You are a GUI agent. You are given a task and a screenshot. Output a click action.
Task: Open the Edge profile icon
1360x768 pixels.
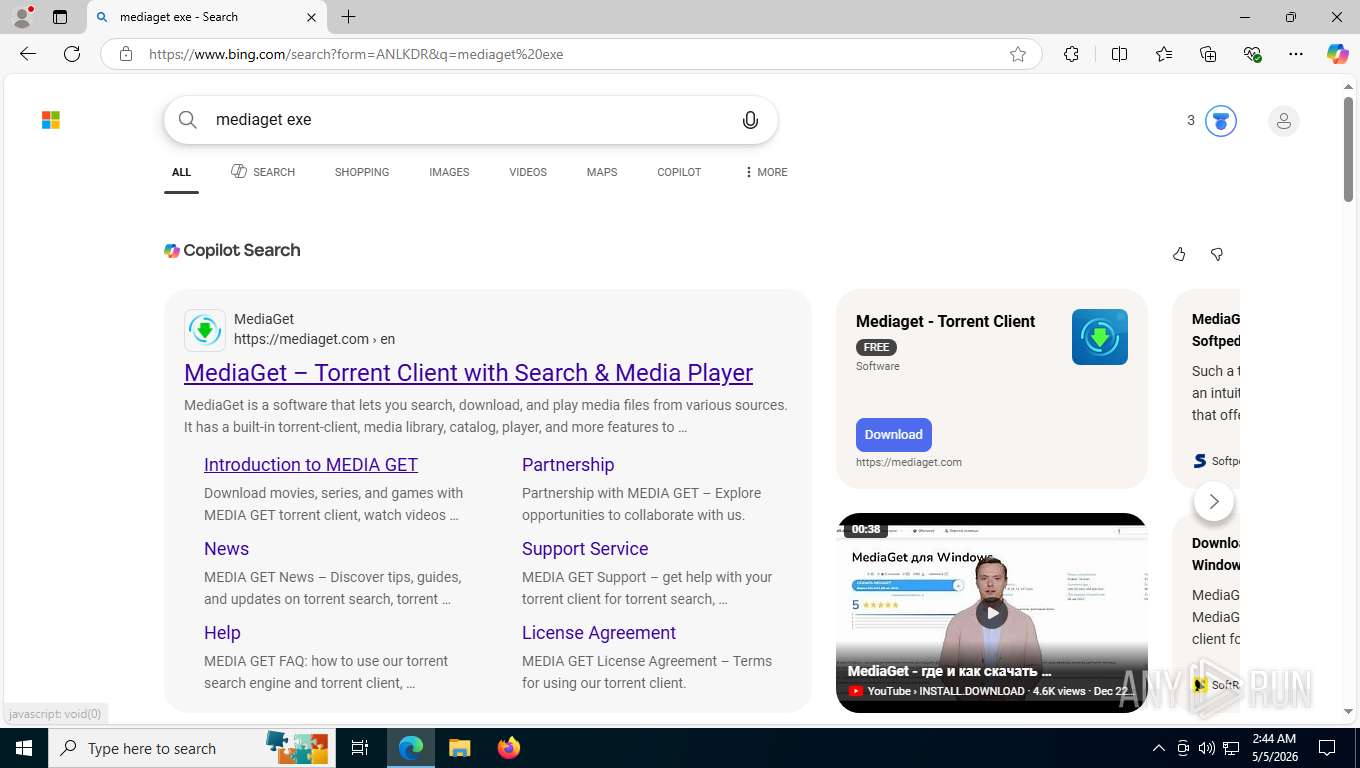(22, 17)
